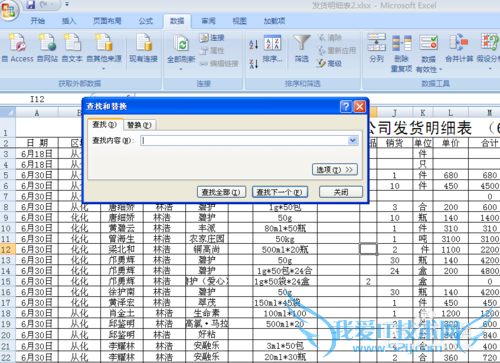Click 编辑链接 edit links item
The width and height of the screenshot is (500, 363).
tap(219, 64)
